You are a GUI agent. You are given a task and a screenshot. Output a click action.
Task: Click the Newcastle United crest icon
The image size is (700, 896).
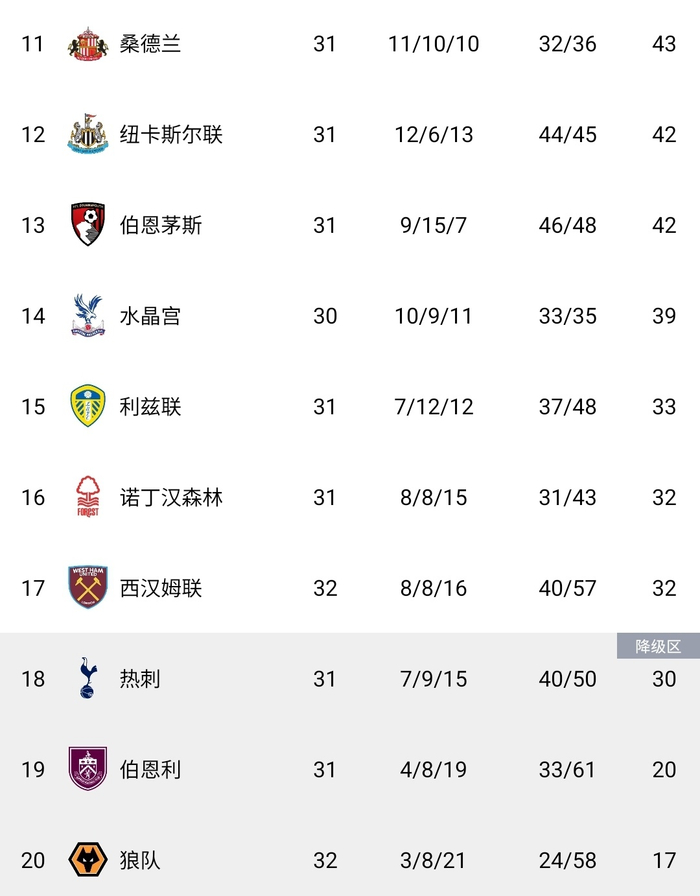pyautogui.click(x=88, y=135)
